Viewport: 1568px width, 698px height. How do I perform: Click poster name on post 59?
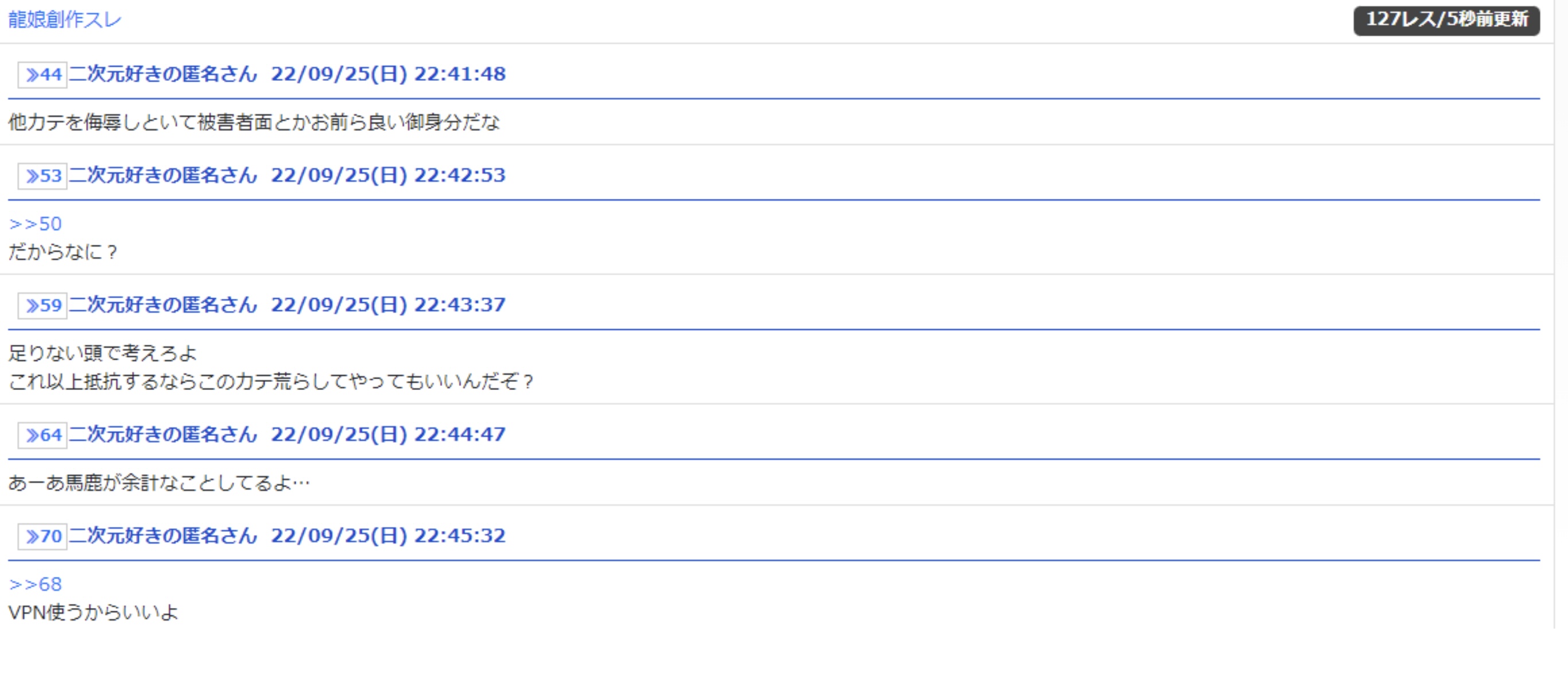click(x=162, y=305)
